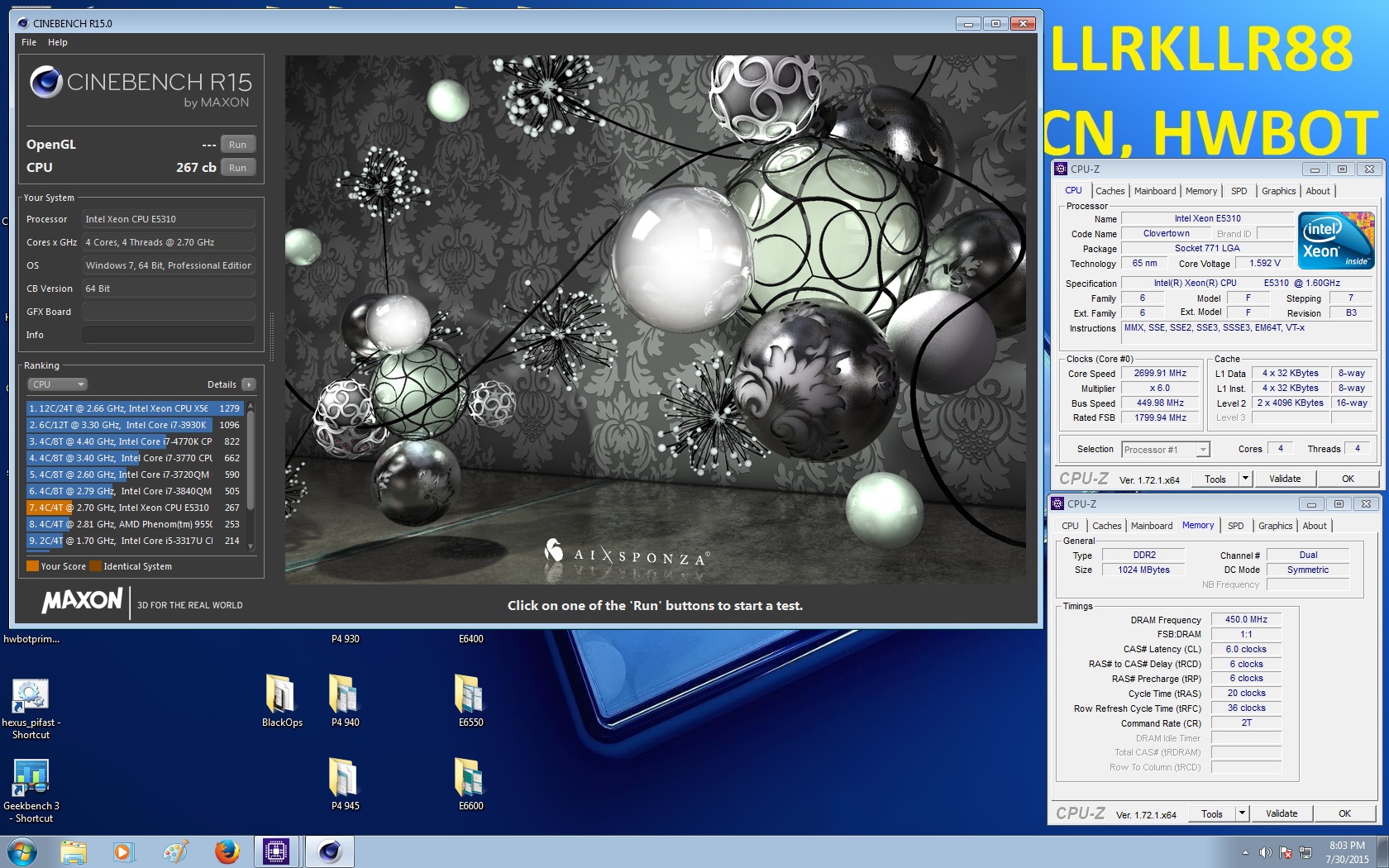Select ranking row Intel Core i7-3720QM
The height and width of the screenshot is (868, 1389).
134,475
